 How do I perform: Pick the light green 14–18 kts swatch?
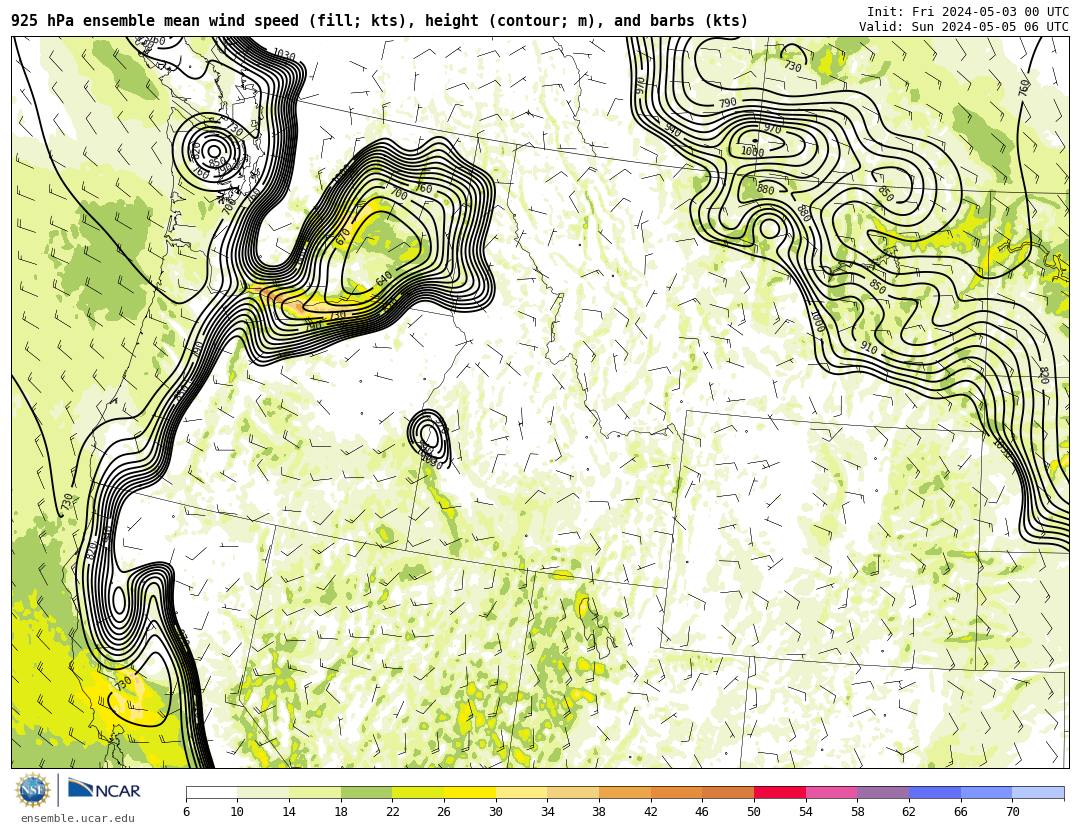tap(315, 792)
